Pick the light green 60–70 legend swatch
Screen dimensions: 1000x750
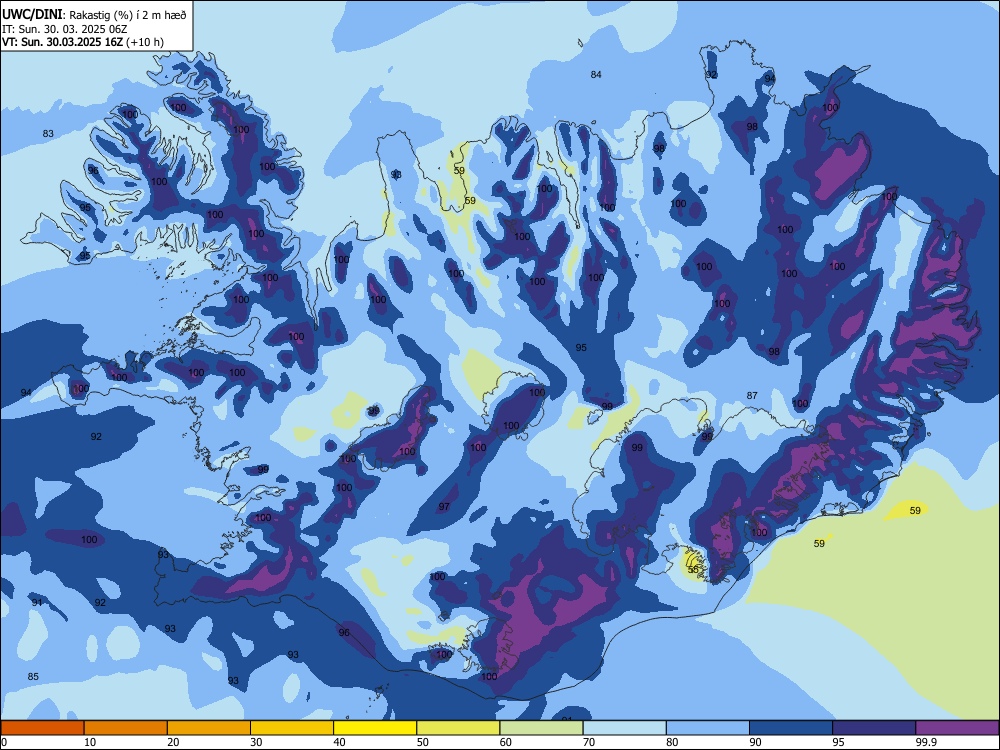(x=541, y=728)
